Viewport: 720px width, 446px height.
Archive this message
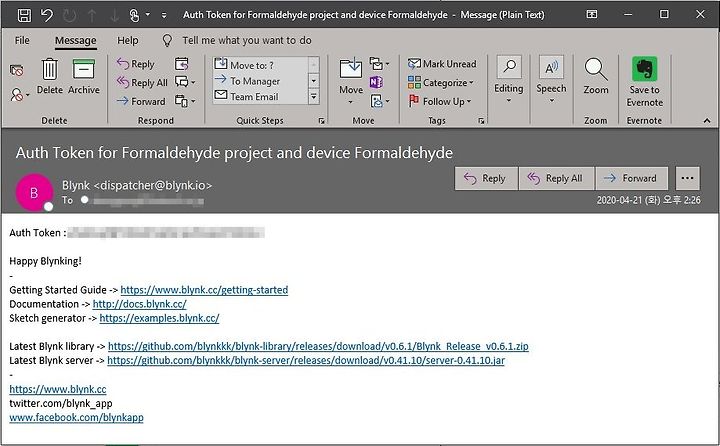pyautogui.click(x=84, y=76)
